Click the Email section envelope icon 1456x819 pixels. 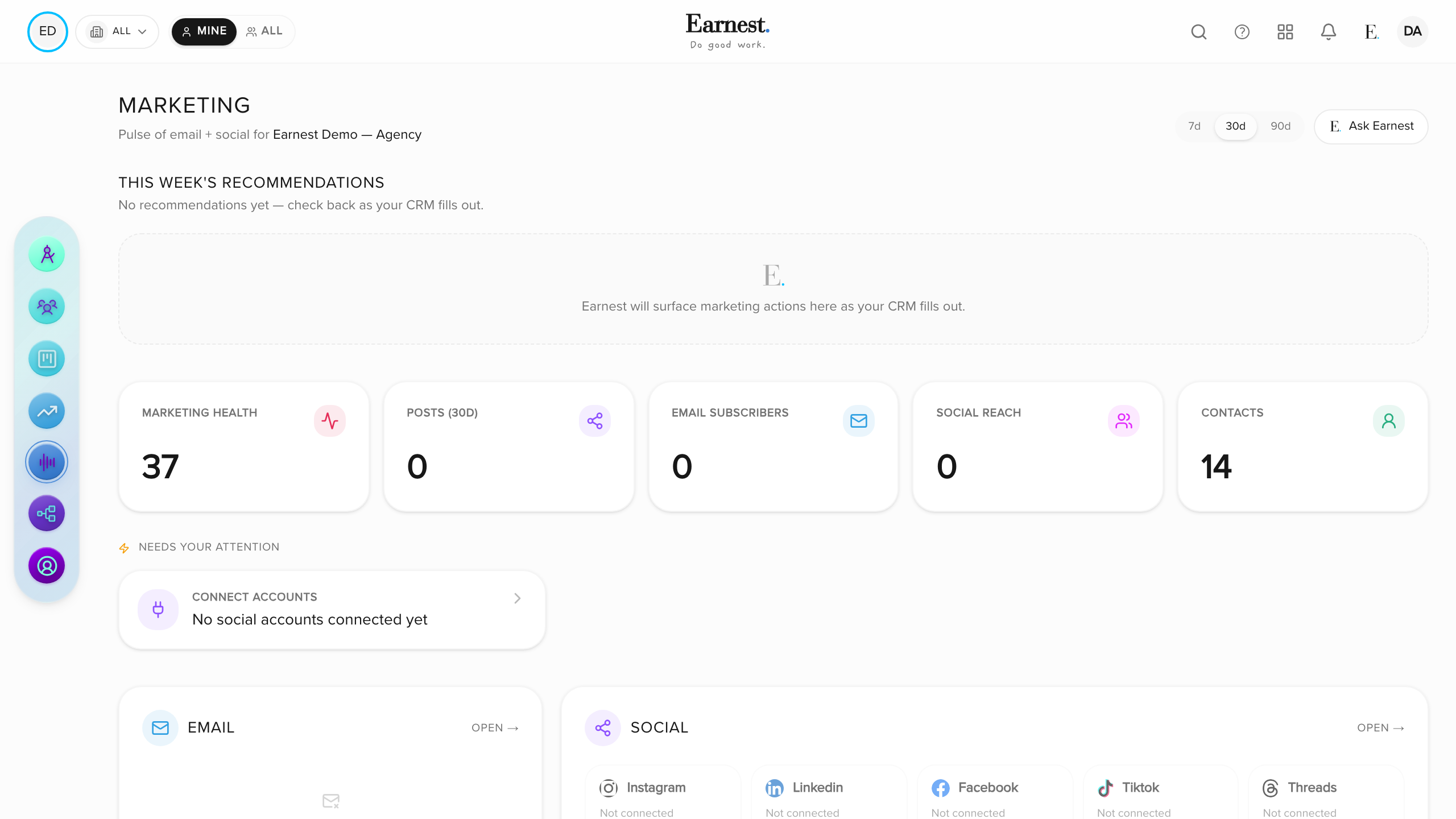pos(160,728)
